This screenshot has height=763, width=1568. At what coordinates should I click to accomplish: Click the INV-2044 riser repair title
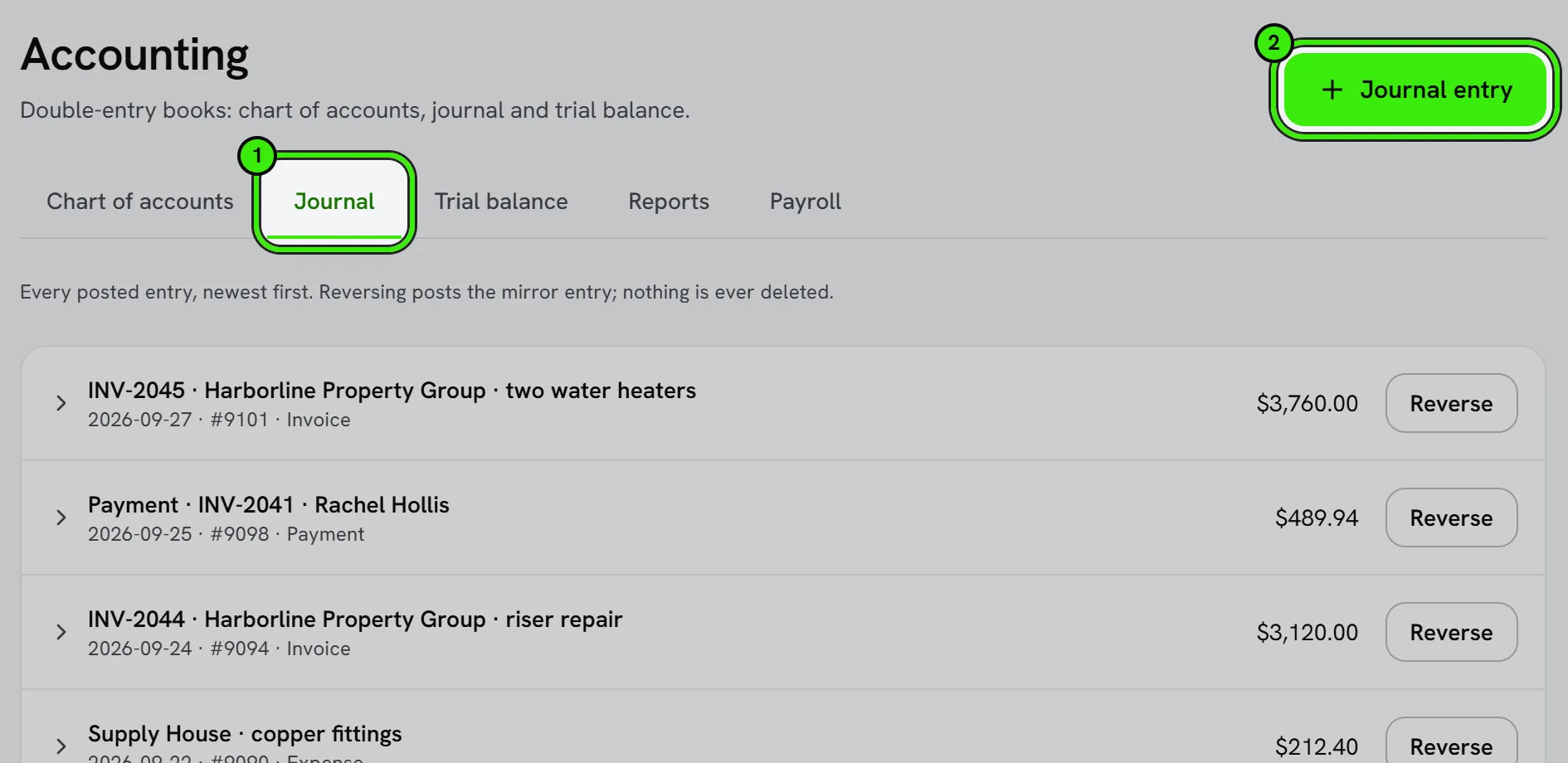pos(355,620)
